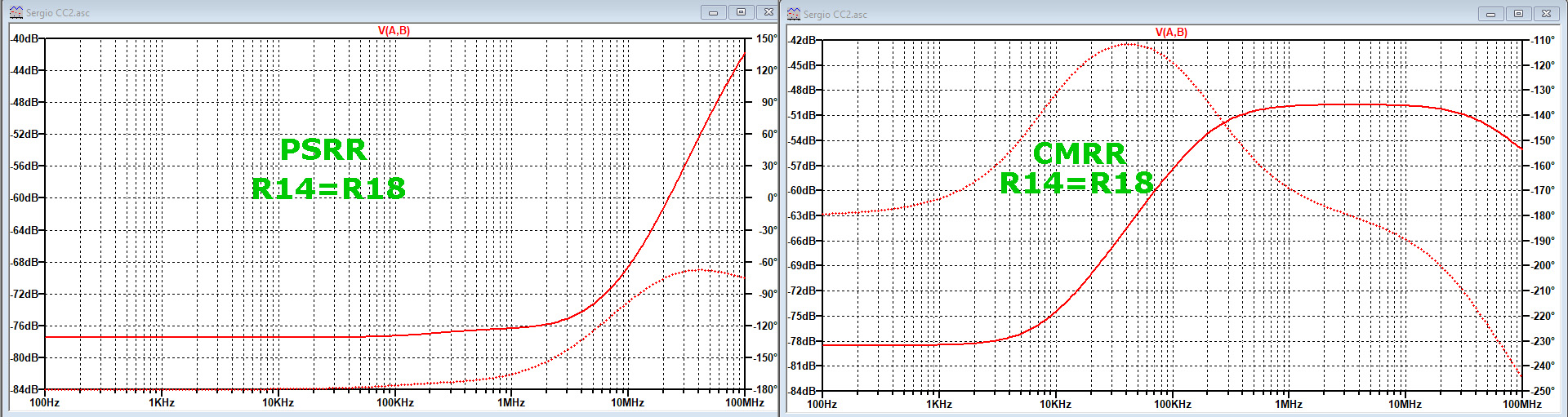Click the LTspice icon of the CMRR plot window

(793, 14)
